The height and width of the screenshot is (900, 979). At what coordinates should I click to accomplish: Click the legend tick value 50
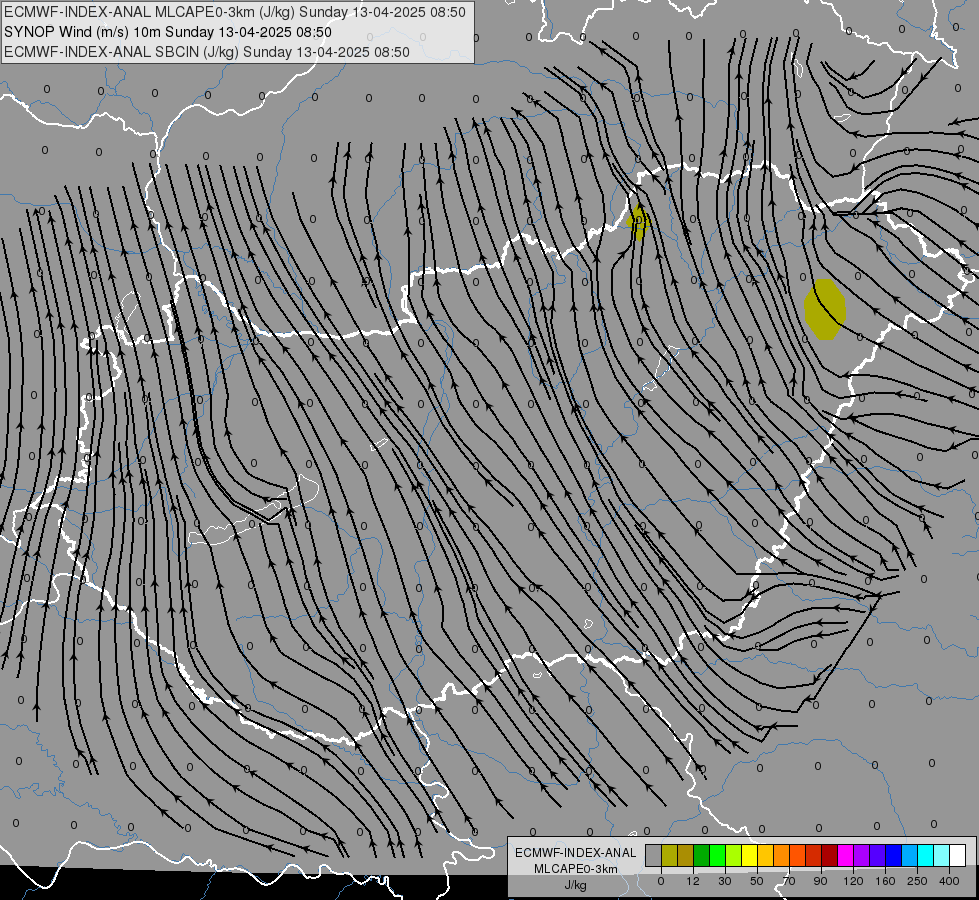(x=757, y=881)
